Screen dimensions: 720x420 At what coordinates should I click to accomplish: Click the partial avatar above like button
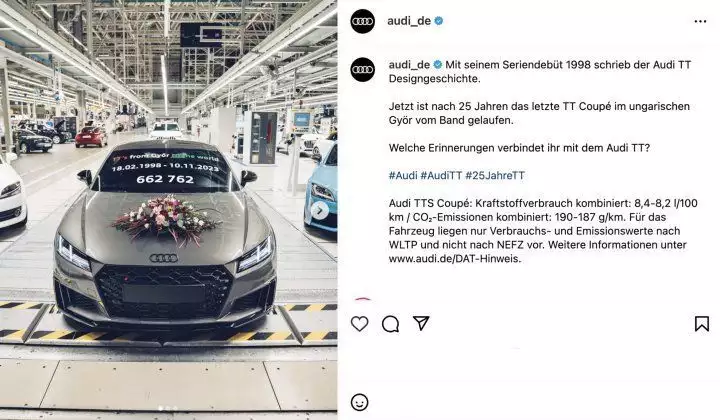pyautogui.click(x=363, y=299)
